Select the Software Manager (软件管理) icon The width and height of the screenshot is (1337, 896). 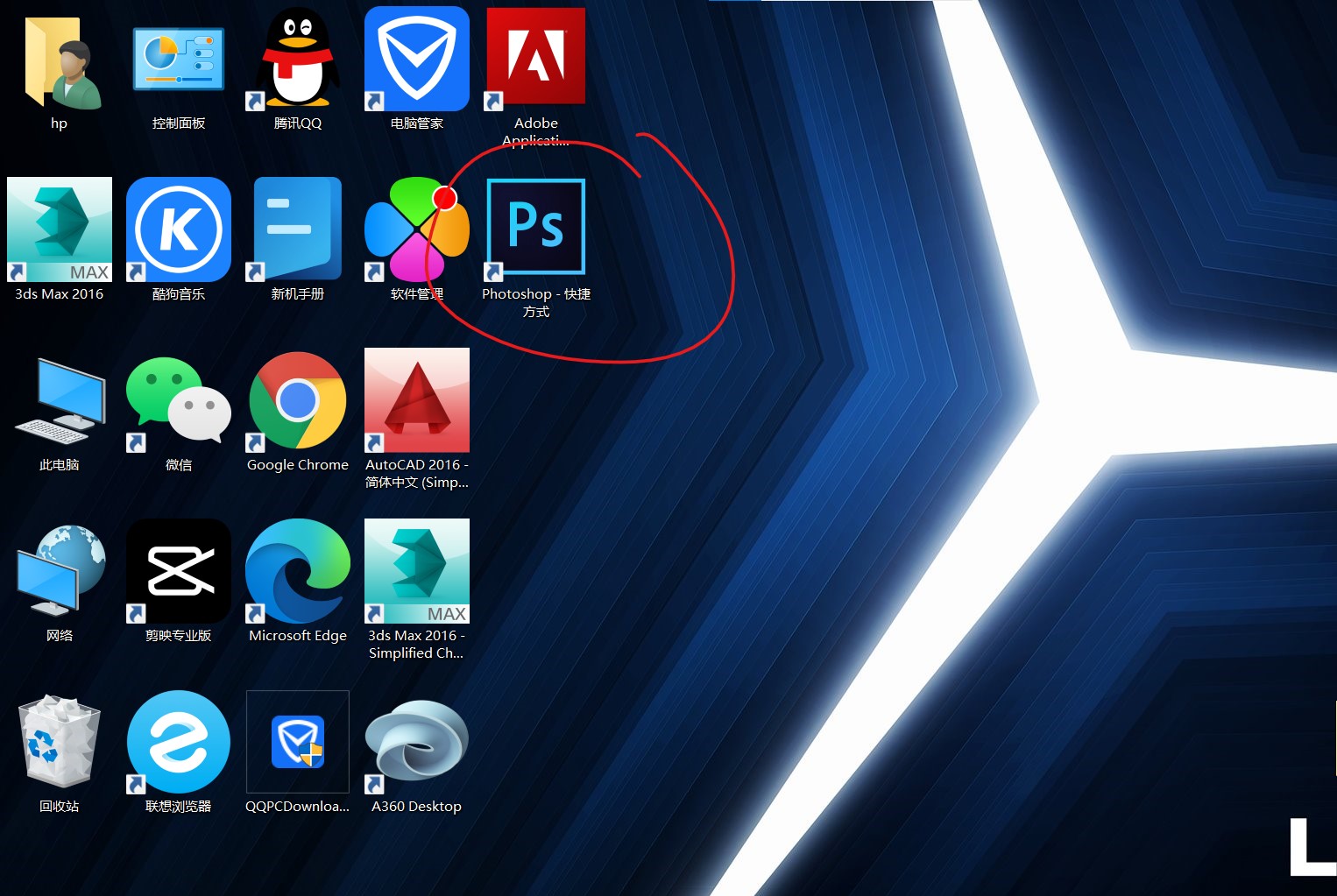point(417,229)
